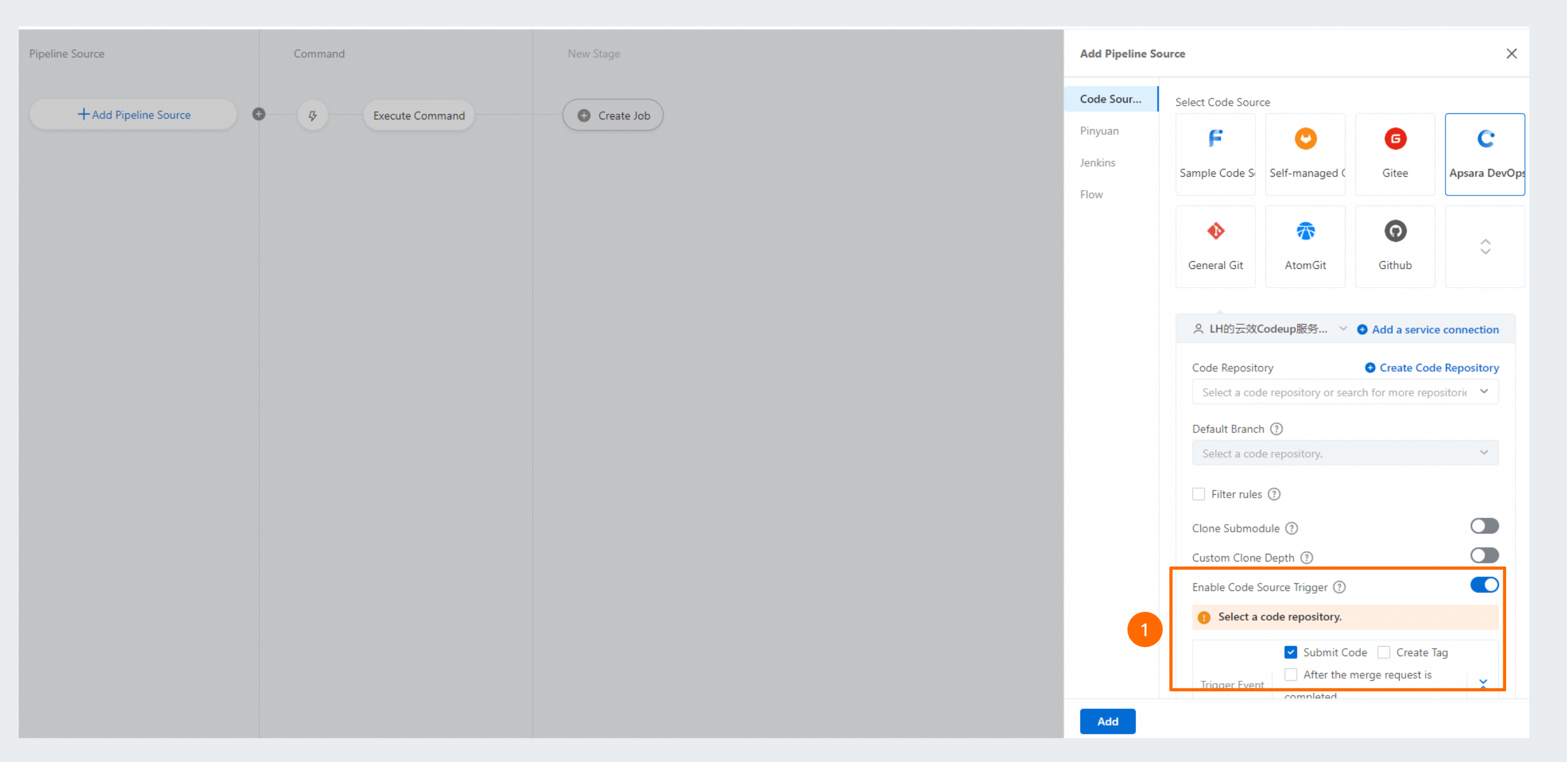The height and width of the screenshot is (762, 1568).
Task: Open the Code Repository dropdown
Action: click(1344, 393)
